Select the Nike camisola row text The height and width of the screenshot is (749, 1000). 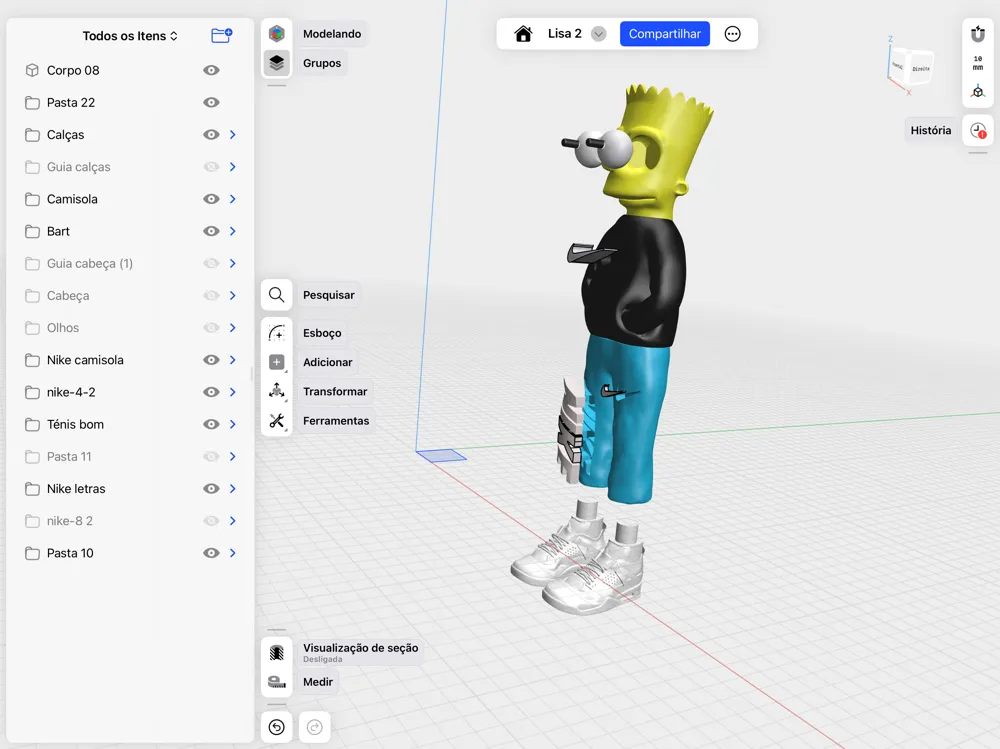click(x=85, y=360)
